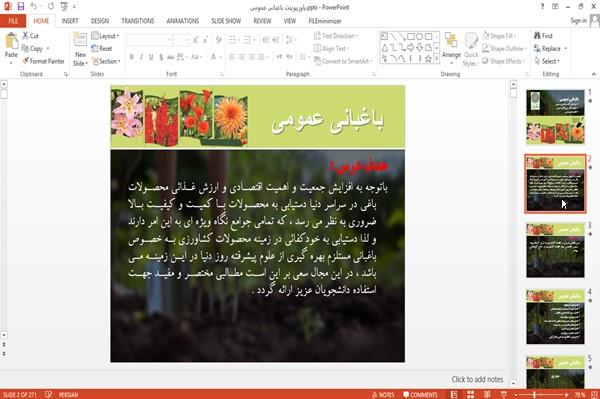The height and width of the screenshot is (399, 600).
Task: Toggle Bold formatting
Action: 132,57
